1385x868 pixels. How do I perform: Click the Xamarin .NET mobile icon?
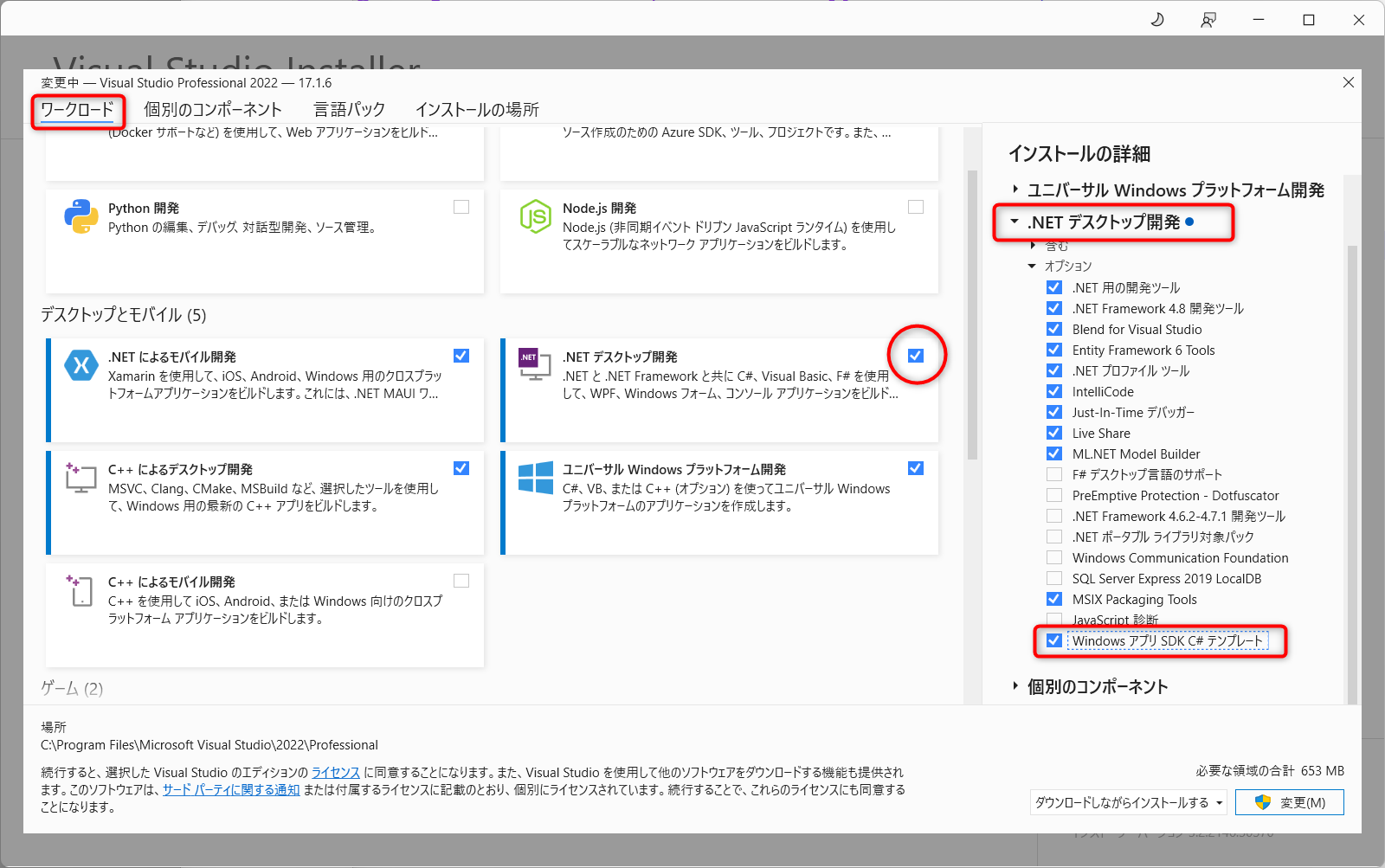click(81, 365)
